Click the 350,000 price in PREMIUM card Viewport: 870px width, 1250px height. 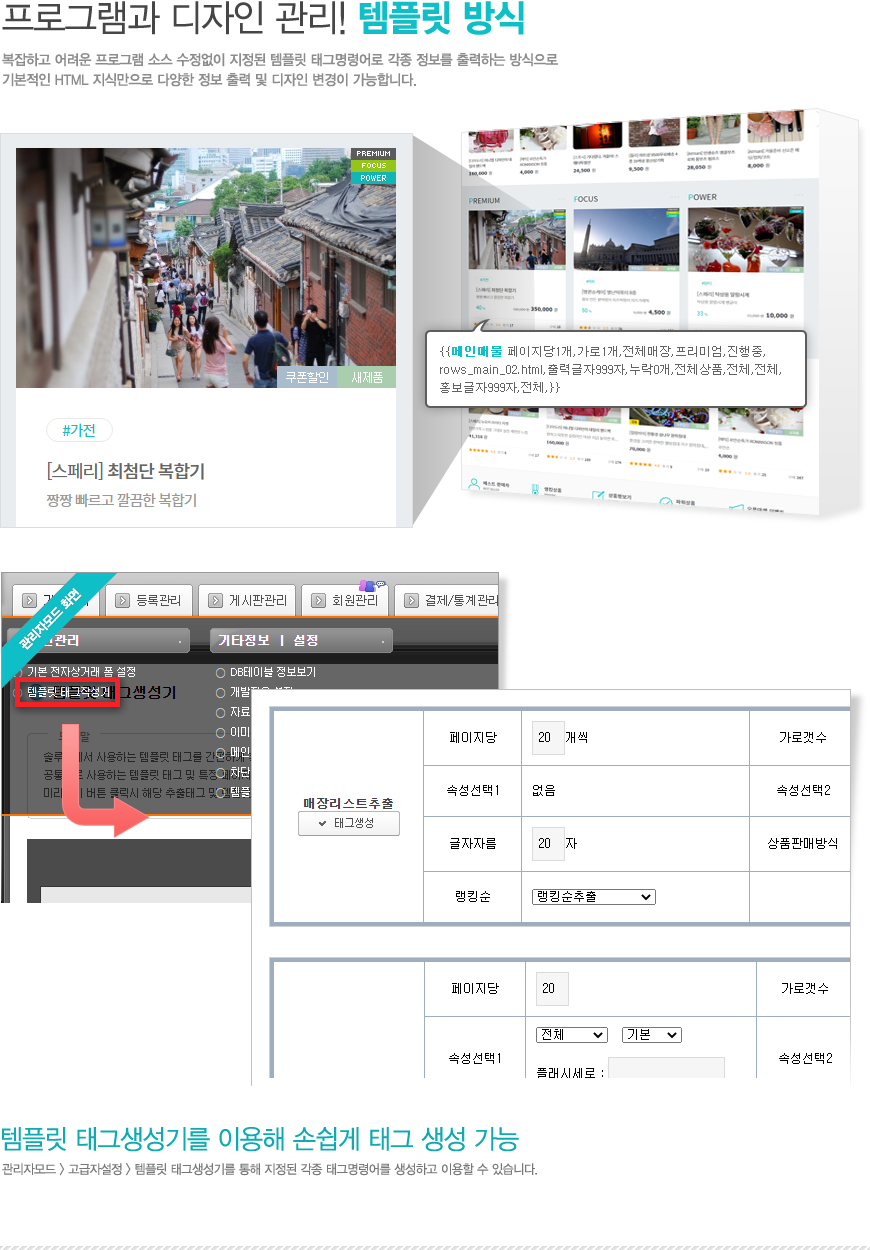click(540, 310)
